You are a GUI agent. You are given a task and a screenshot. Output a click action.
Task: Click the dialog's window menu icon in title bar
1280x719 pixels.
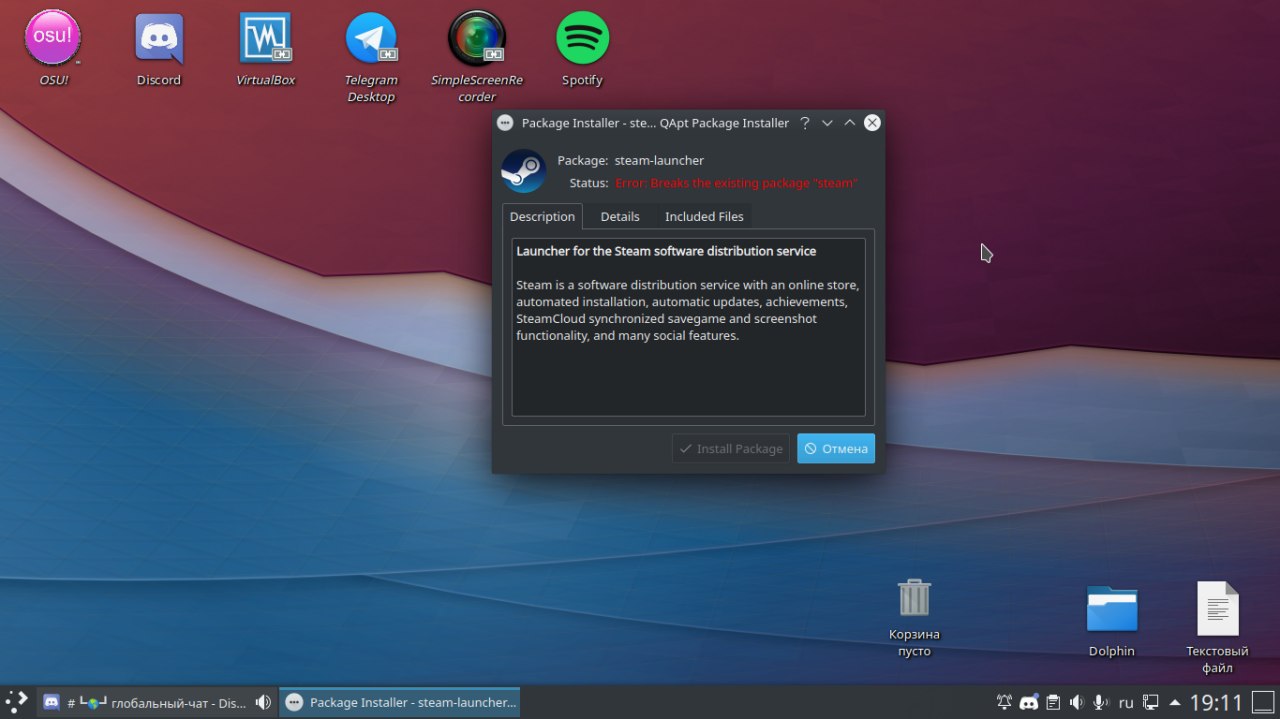[505, 123]
